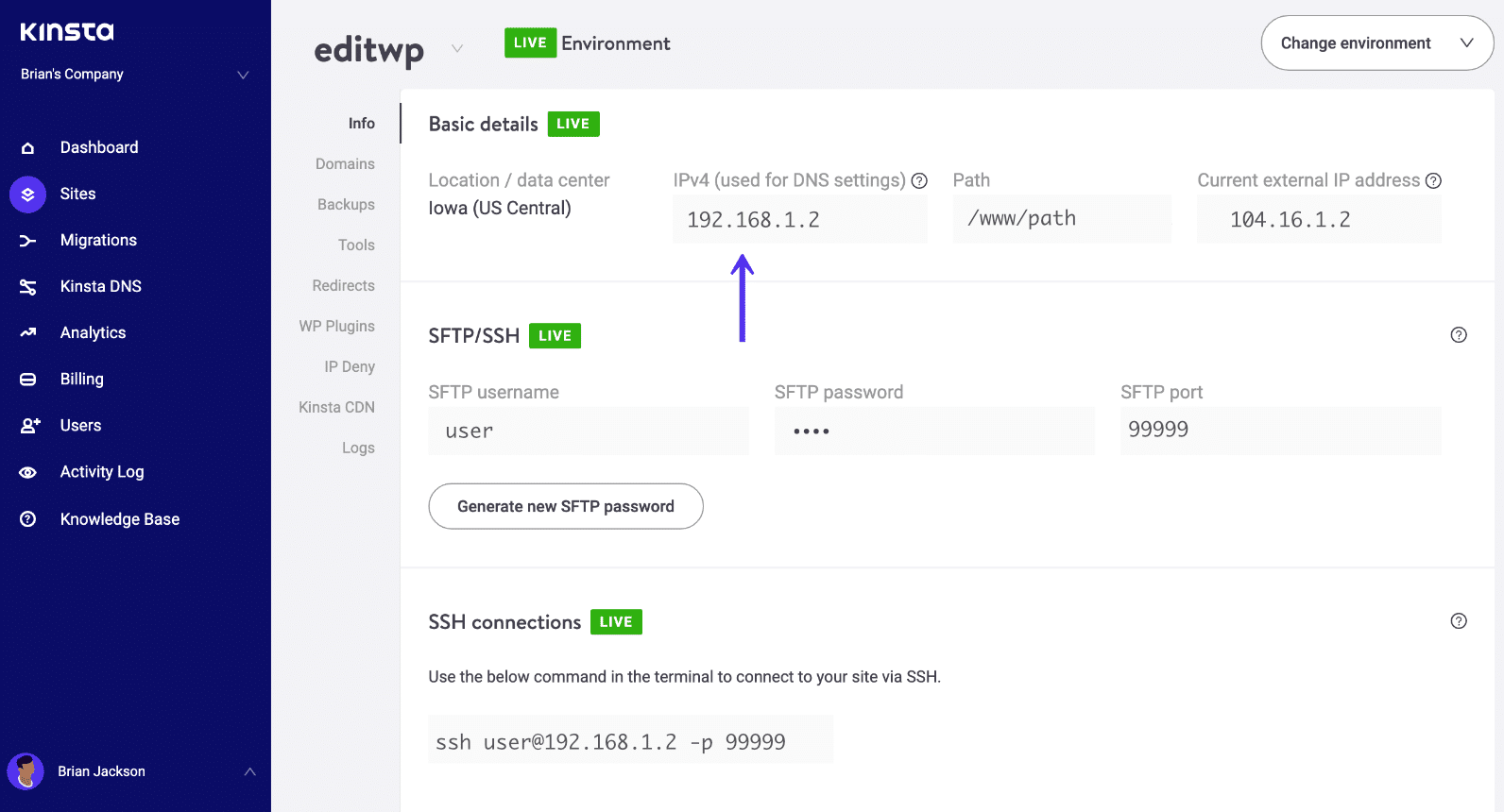View Analytics page

pyautogui.click(x=94, y=333)
